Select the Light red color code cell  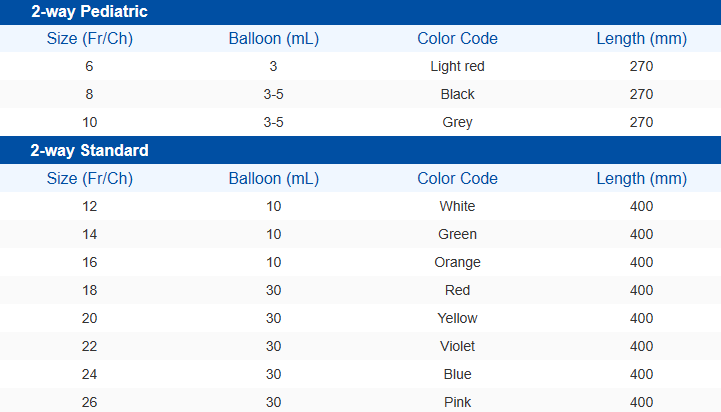[457, 66]
